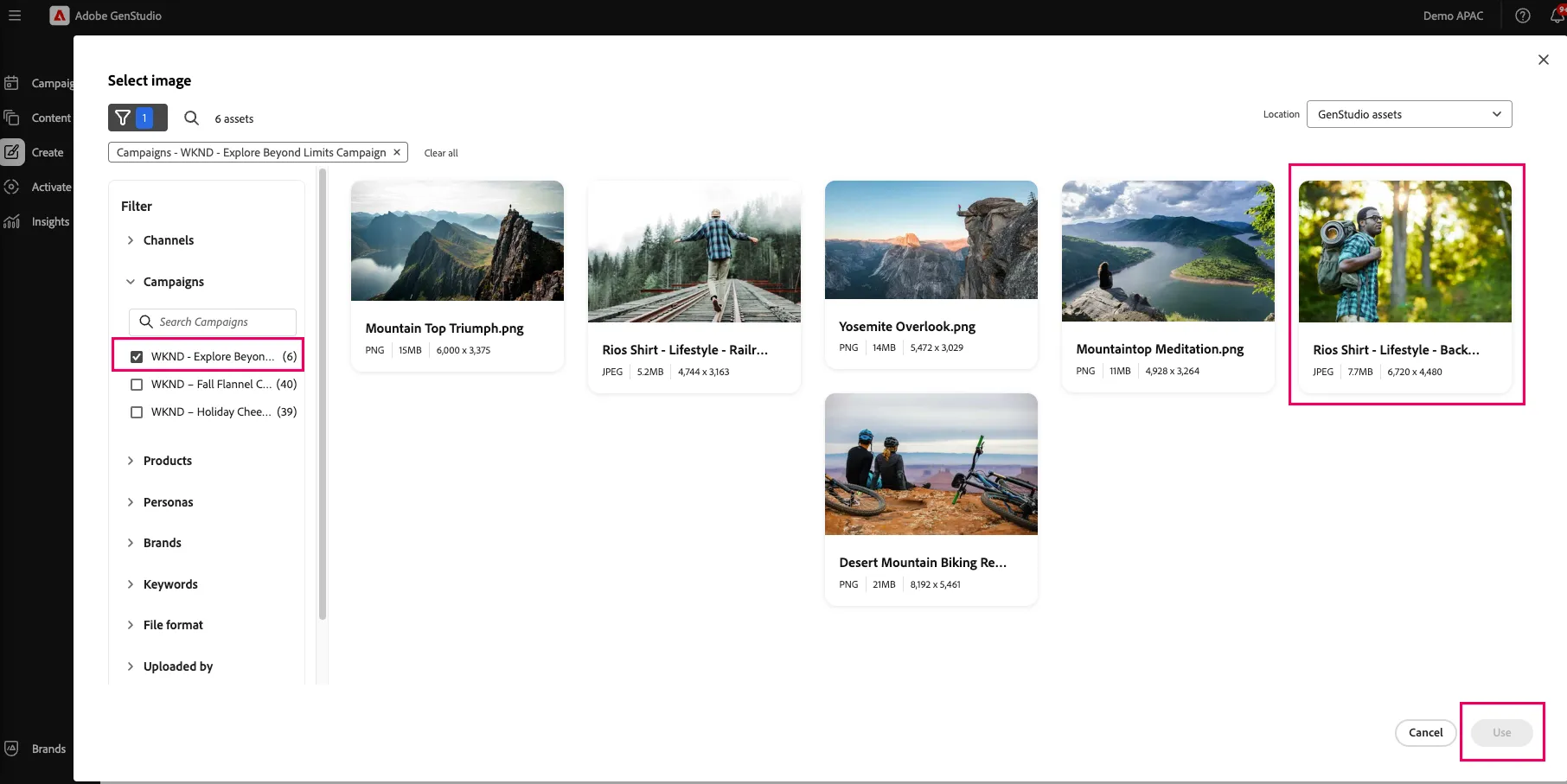1567x784 pixels.
Task: Close the Select image dialog
Action: [x=1544, y=60]
